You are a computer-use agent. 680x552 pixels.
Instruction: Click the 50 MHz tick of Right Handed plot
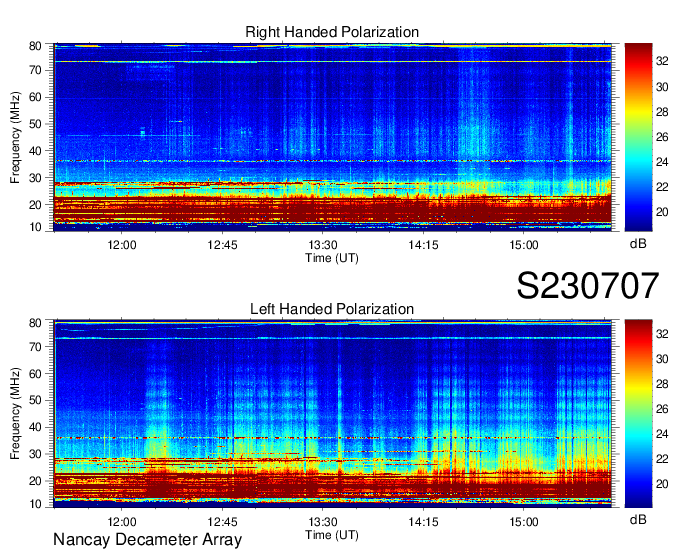pyautogui.click(x=35, y=124)
